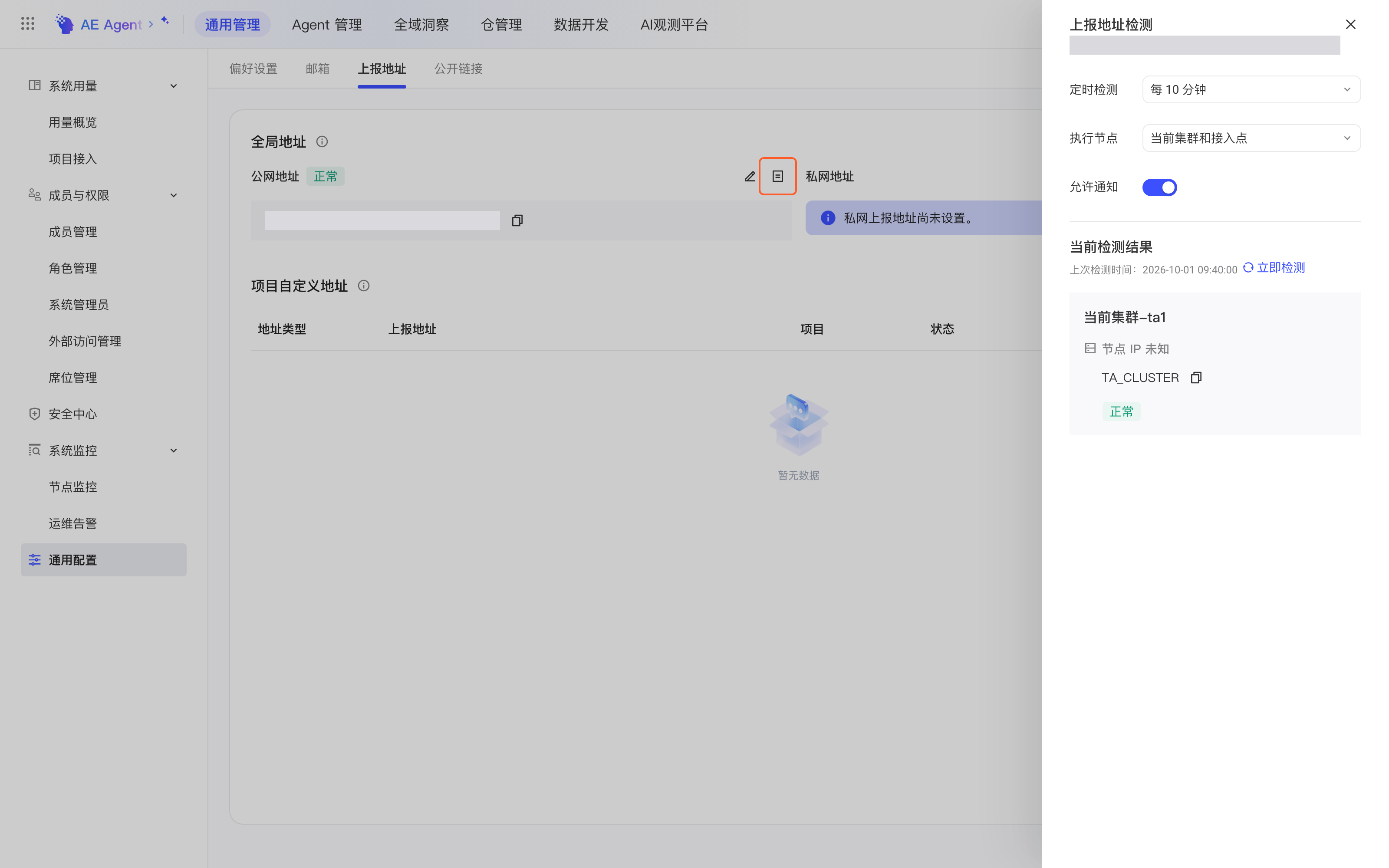Image resolution: width=1389 pixels, height=868 pixels.
Task: Open the 仓管理 top menu
Action: coord(501,25)
